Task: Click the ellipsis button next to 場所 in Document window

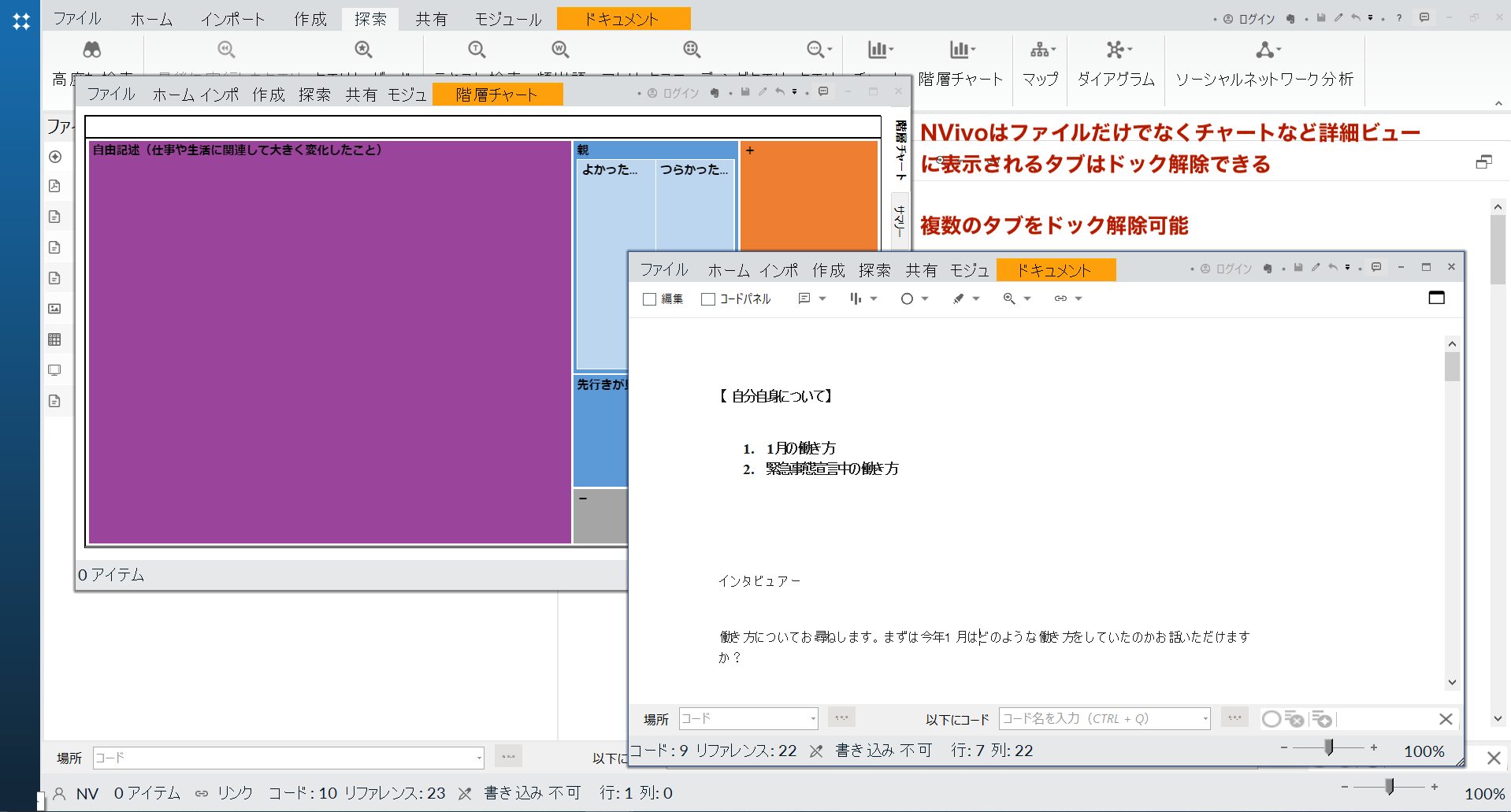Action: 841,717
